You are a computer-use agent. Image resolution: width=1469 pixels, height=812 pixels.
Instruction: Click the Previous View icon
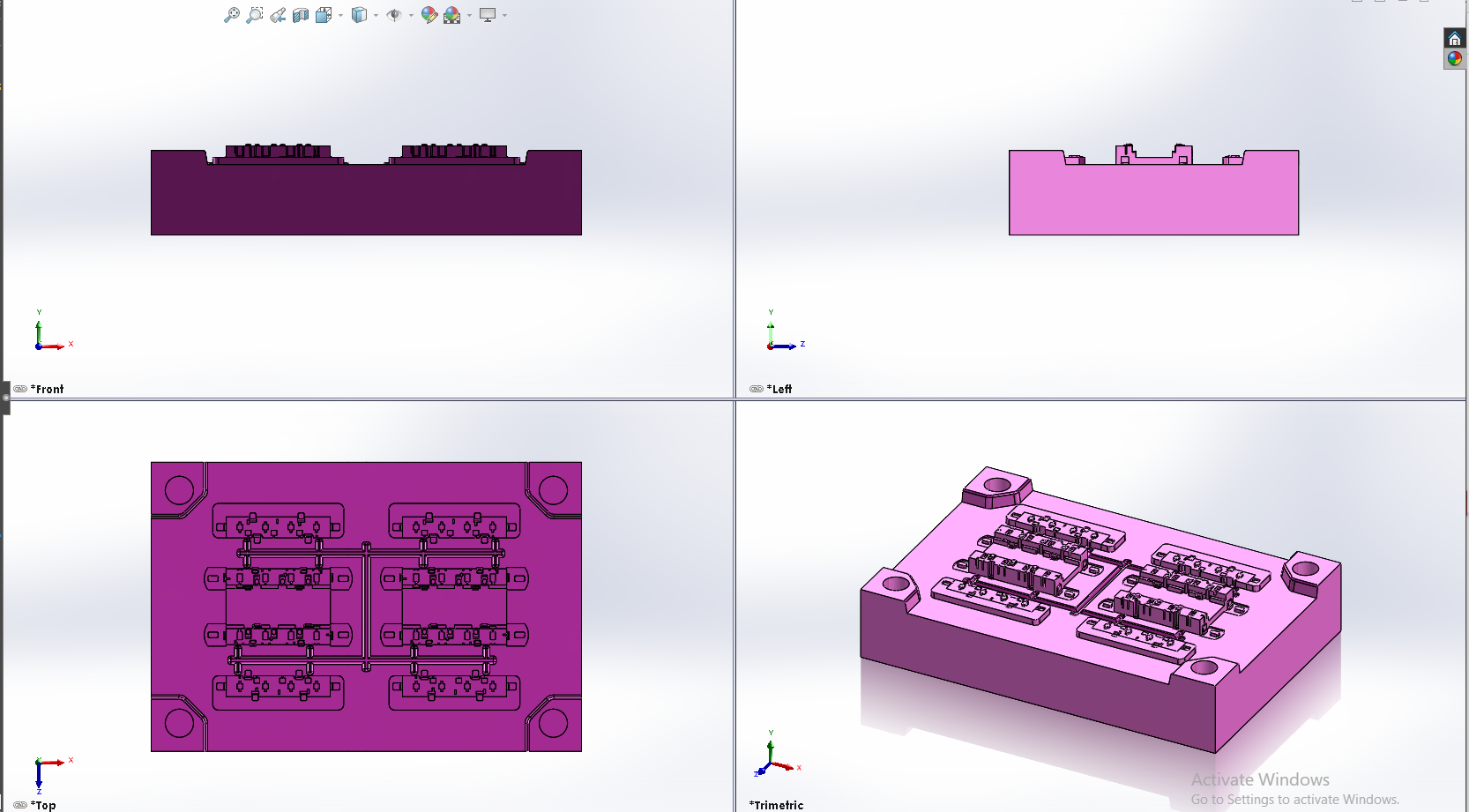278,15
